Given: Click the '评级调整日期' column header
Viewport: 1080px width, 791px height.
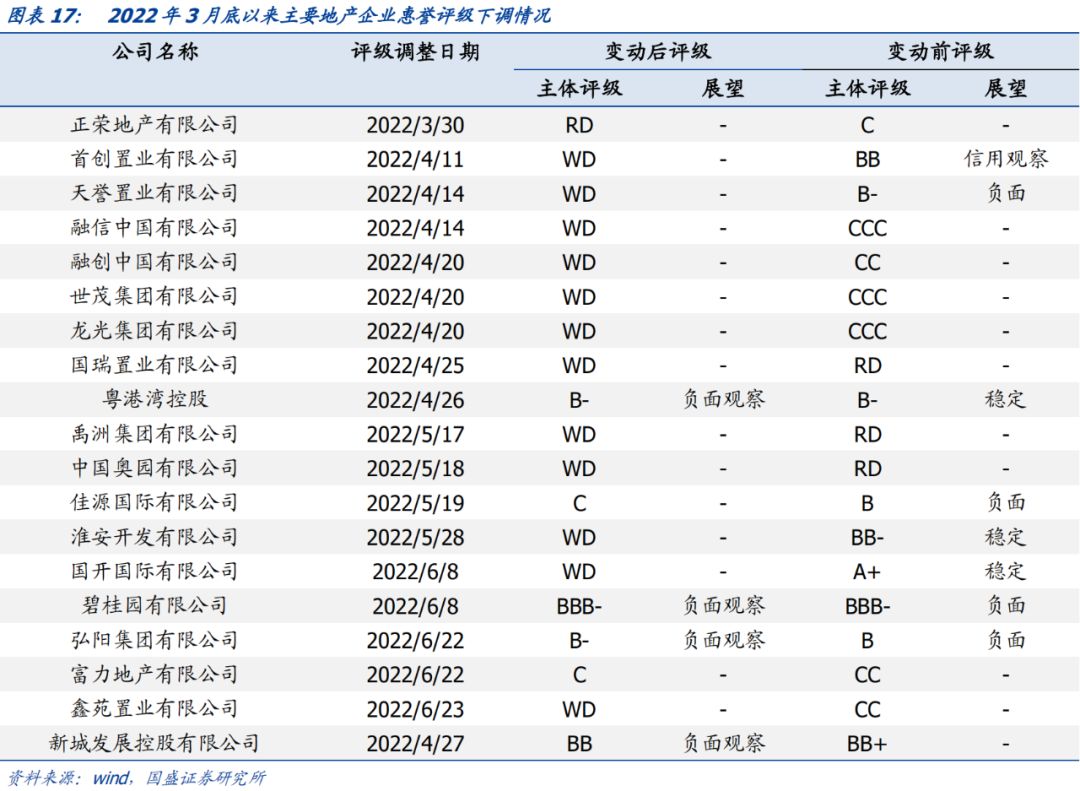Looking at the screenshot, I should (x=415, y=52).
